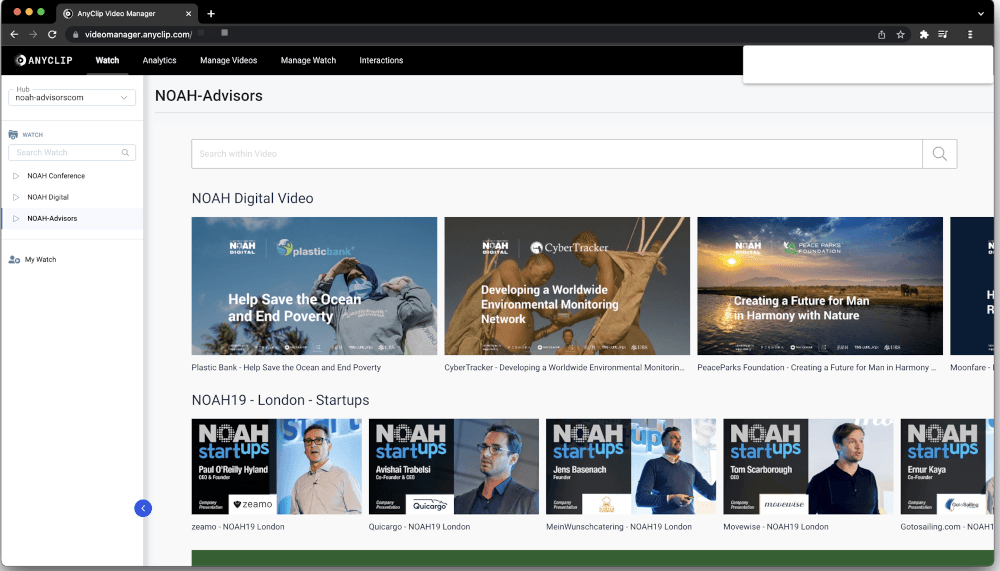Open Manage Watch tab
Image resolution: width=1000 pixels, height=571 pixels.
(x=308, y=60)
